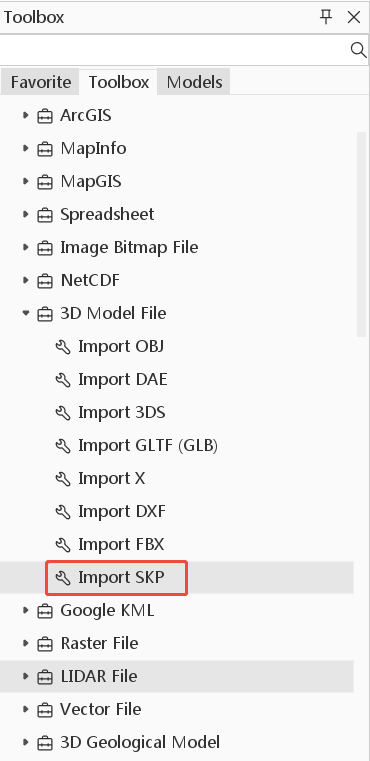Click the wrench icon beside Import DAE

63,380
